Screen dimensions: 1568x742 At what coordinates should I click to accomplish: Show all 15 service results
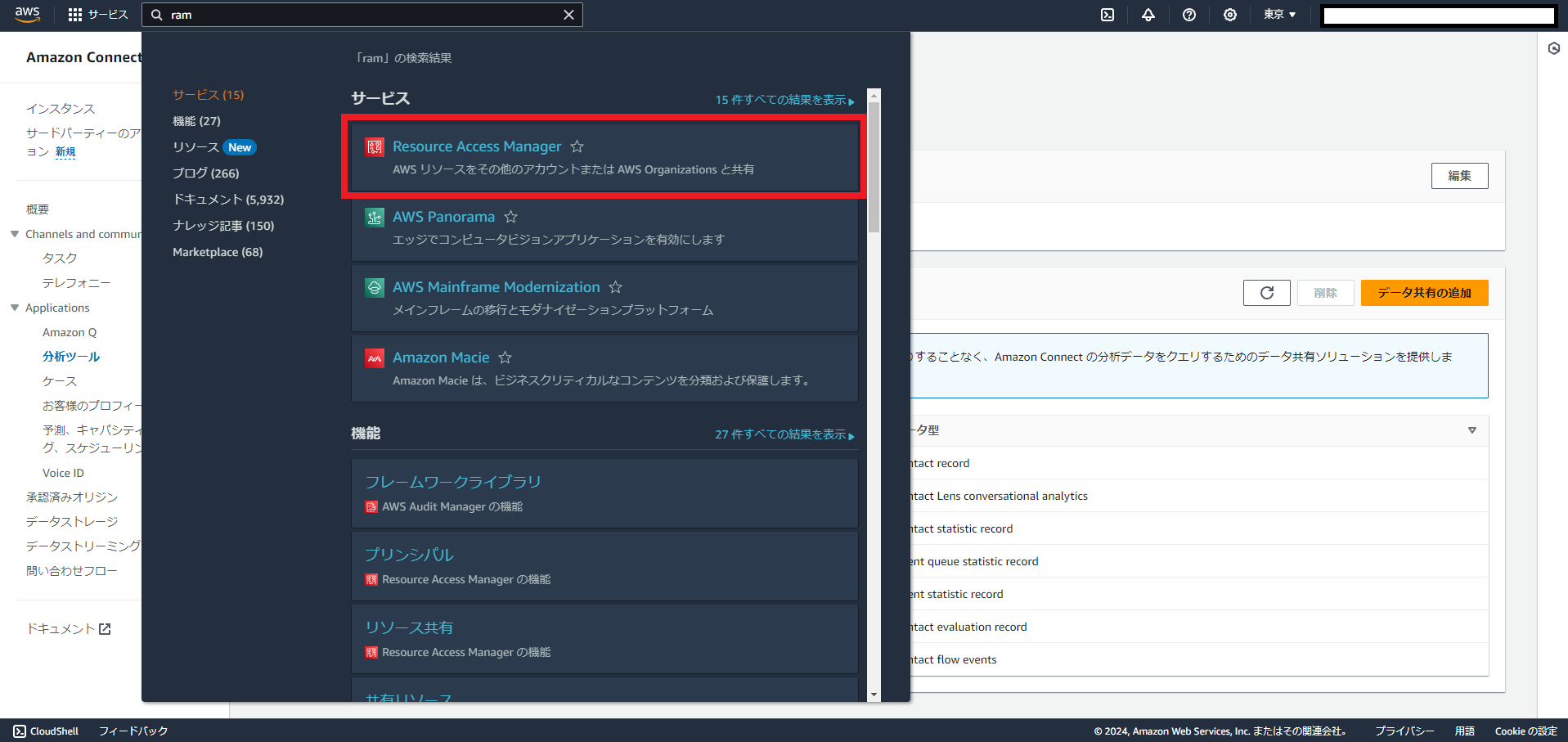click(784, 100)
